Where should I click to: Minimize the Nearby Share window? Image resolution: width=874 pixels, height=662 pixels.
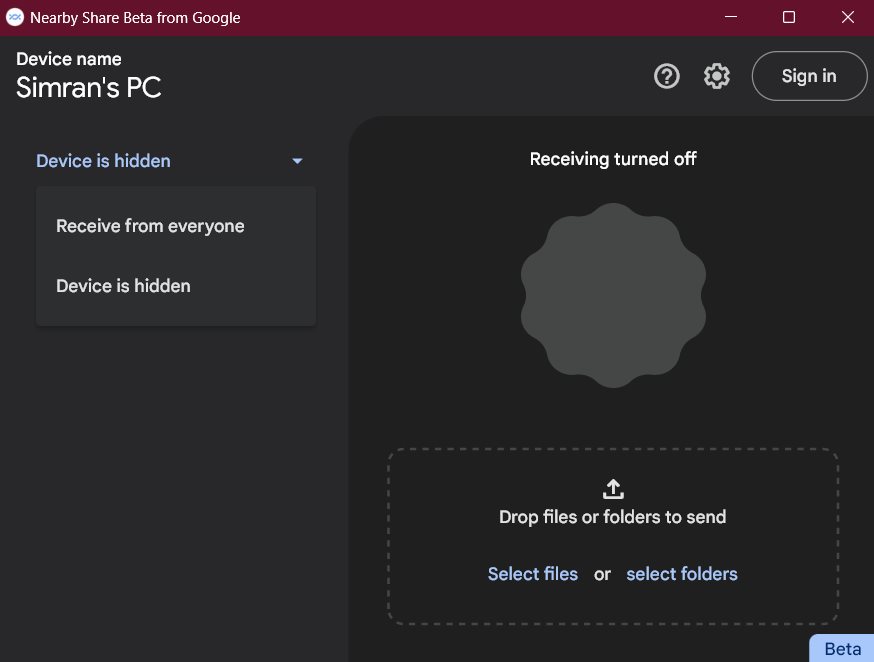[731, 17]
